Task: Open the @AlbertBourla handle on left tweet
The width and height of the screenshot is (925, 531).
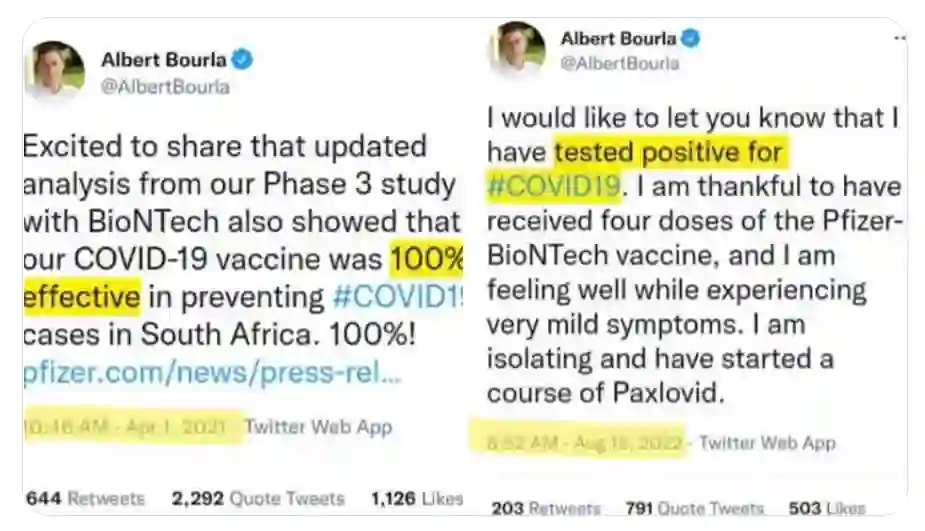Action: click(x=165, y=87)
